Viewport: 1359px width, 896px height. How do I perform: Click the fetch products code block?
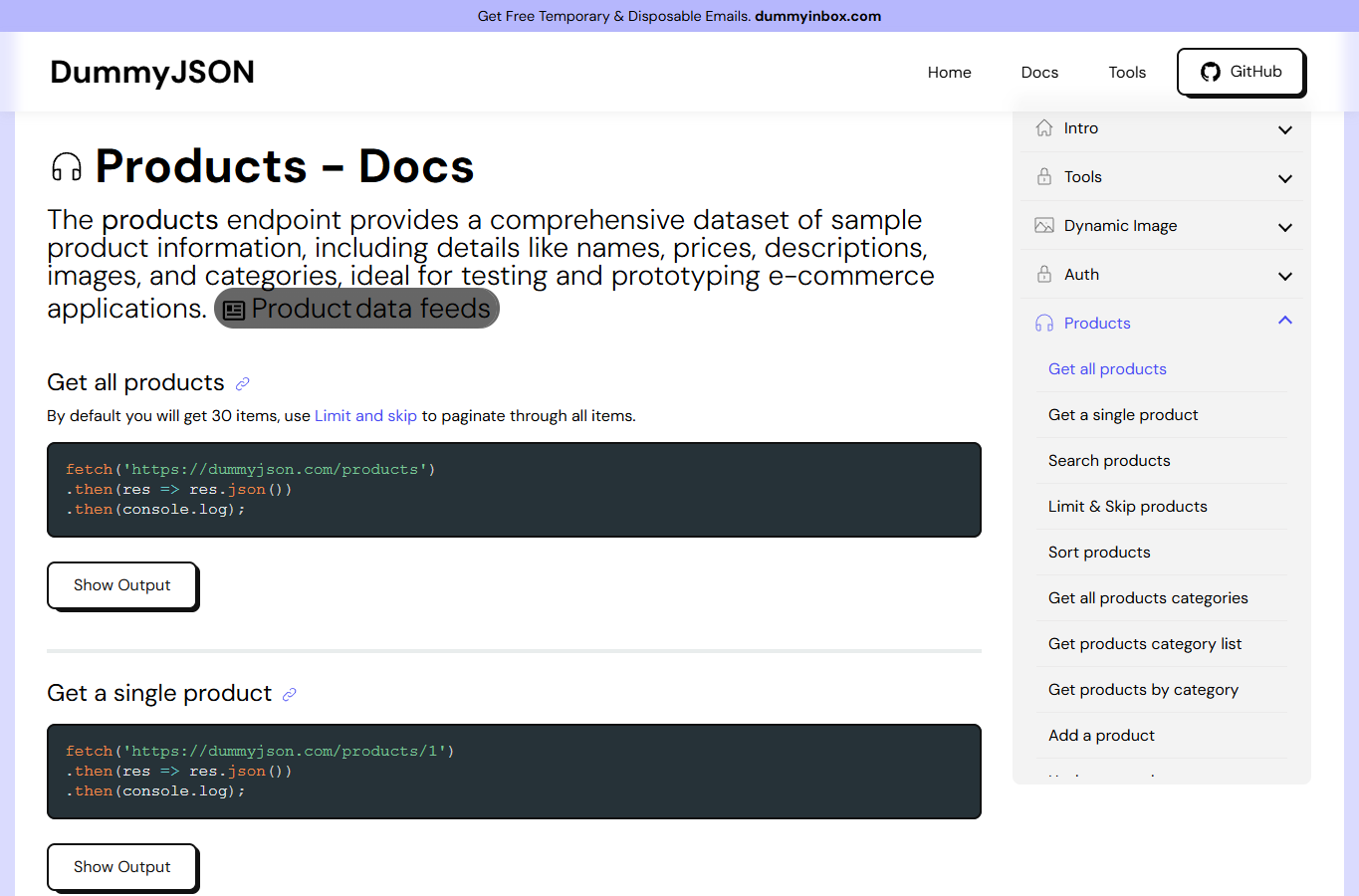514,490
